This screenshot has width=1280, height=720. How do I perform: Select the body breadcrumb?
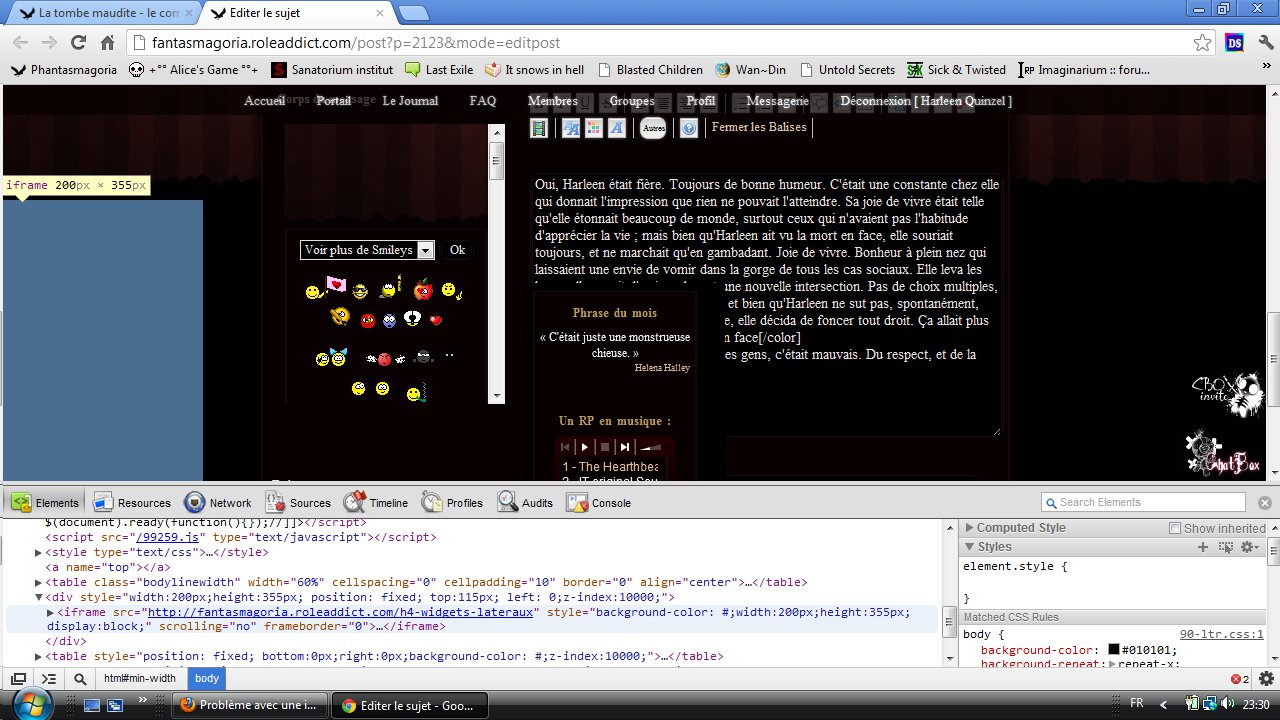[207, 678]
